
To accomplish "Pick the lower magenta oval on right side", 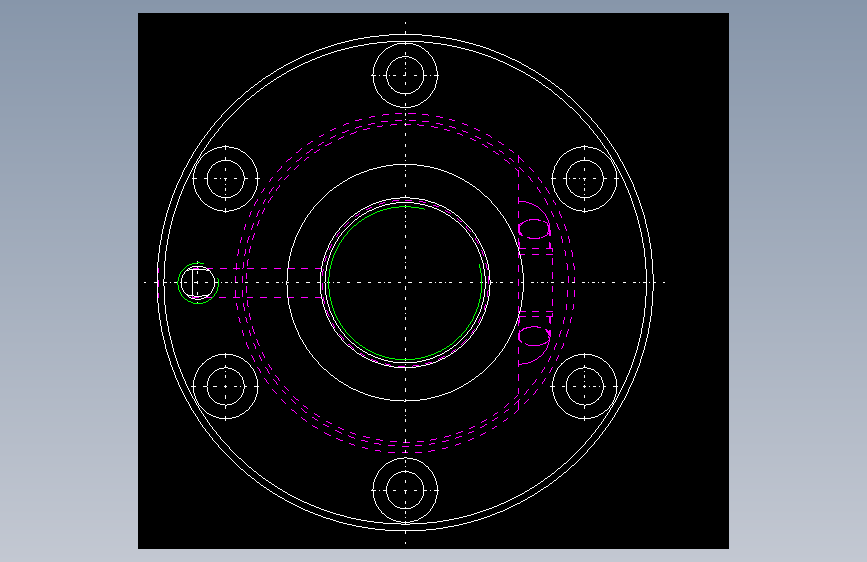I will pyautogui.click(x=534, y=336).
